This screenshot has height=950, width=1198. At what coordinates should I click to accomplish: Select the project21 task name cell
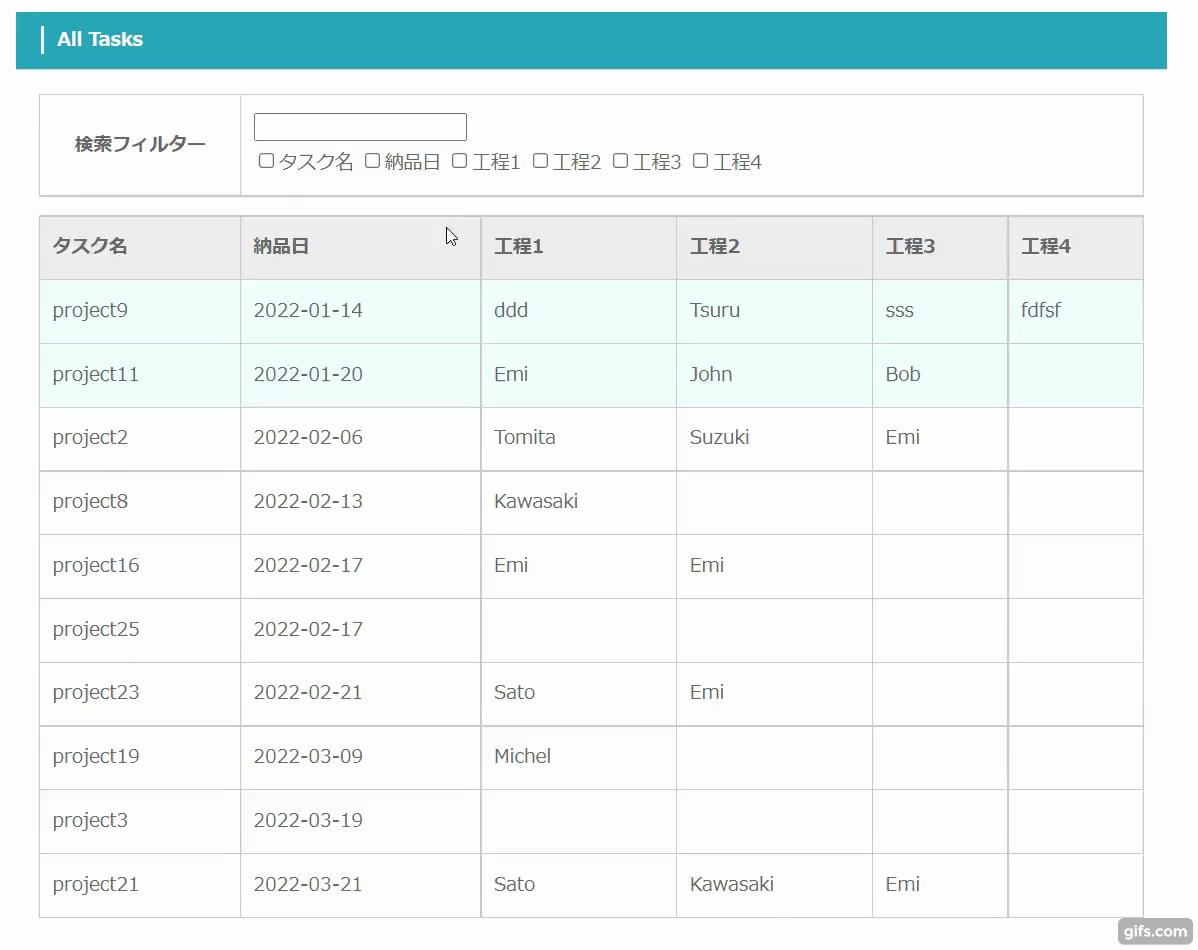coord(140,885)
